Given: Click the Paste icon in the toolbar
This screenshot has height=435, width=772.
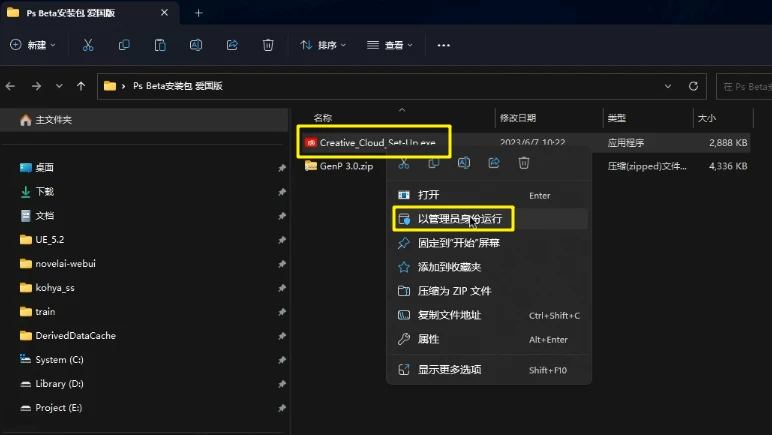Looking at the screenshot, I should click(x=160, y=45).
